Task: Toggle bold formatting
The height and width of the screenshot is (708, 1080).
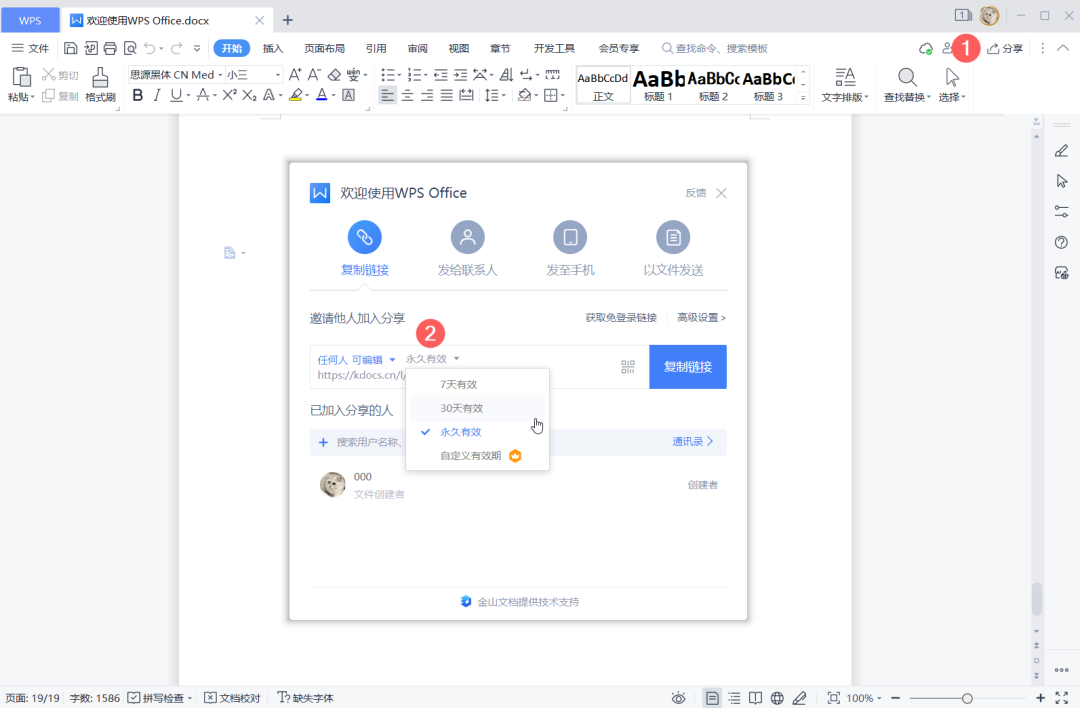Action: pyautogui.click(x=138, y=96)
